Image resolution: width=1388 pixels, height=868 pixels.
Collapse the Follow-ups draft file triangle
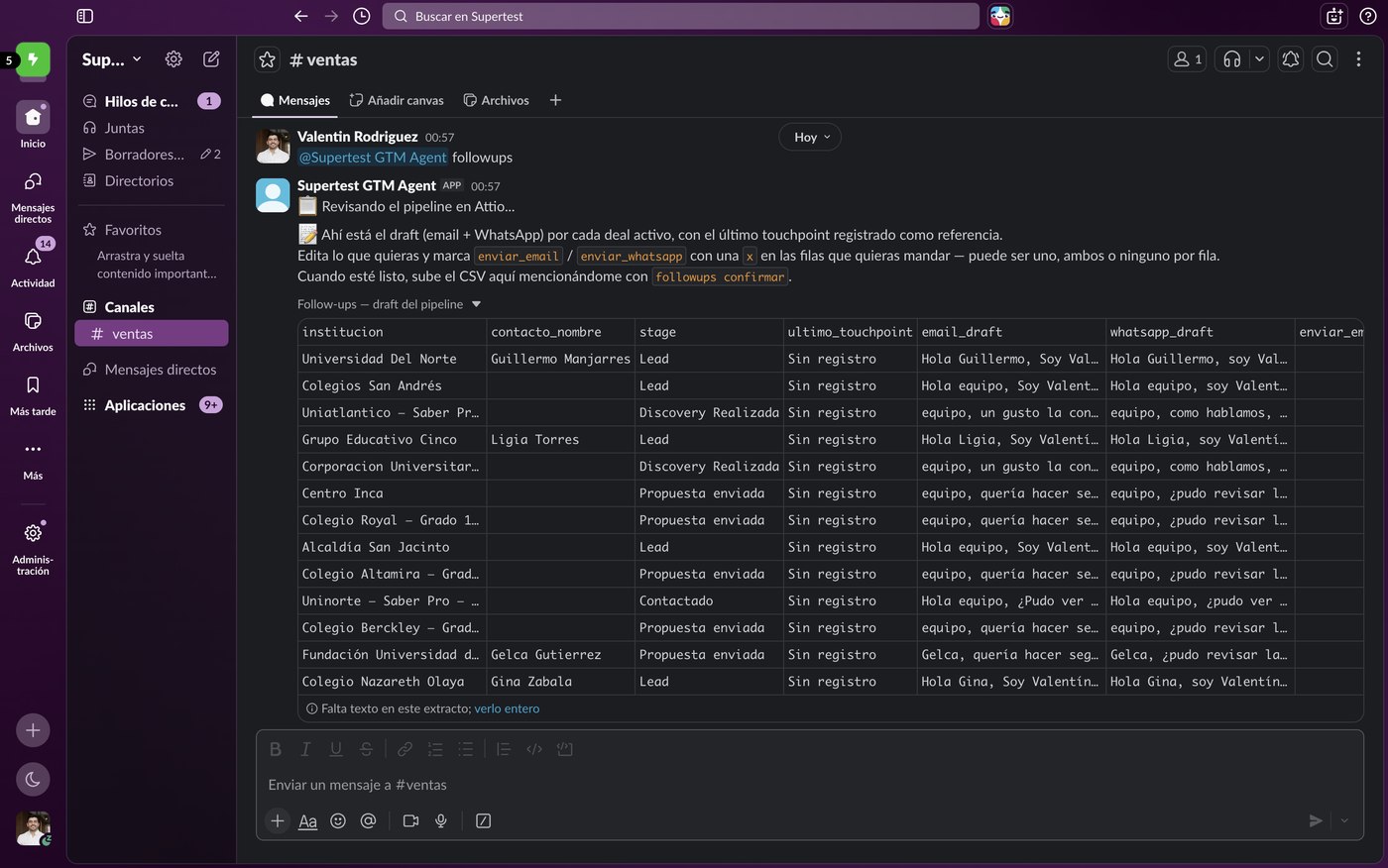coord(476,304)
